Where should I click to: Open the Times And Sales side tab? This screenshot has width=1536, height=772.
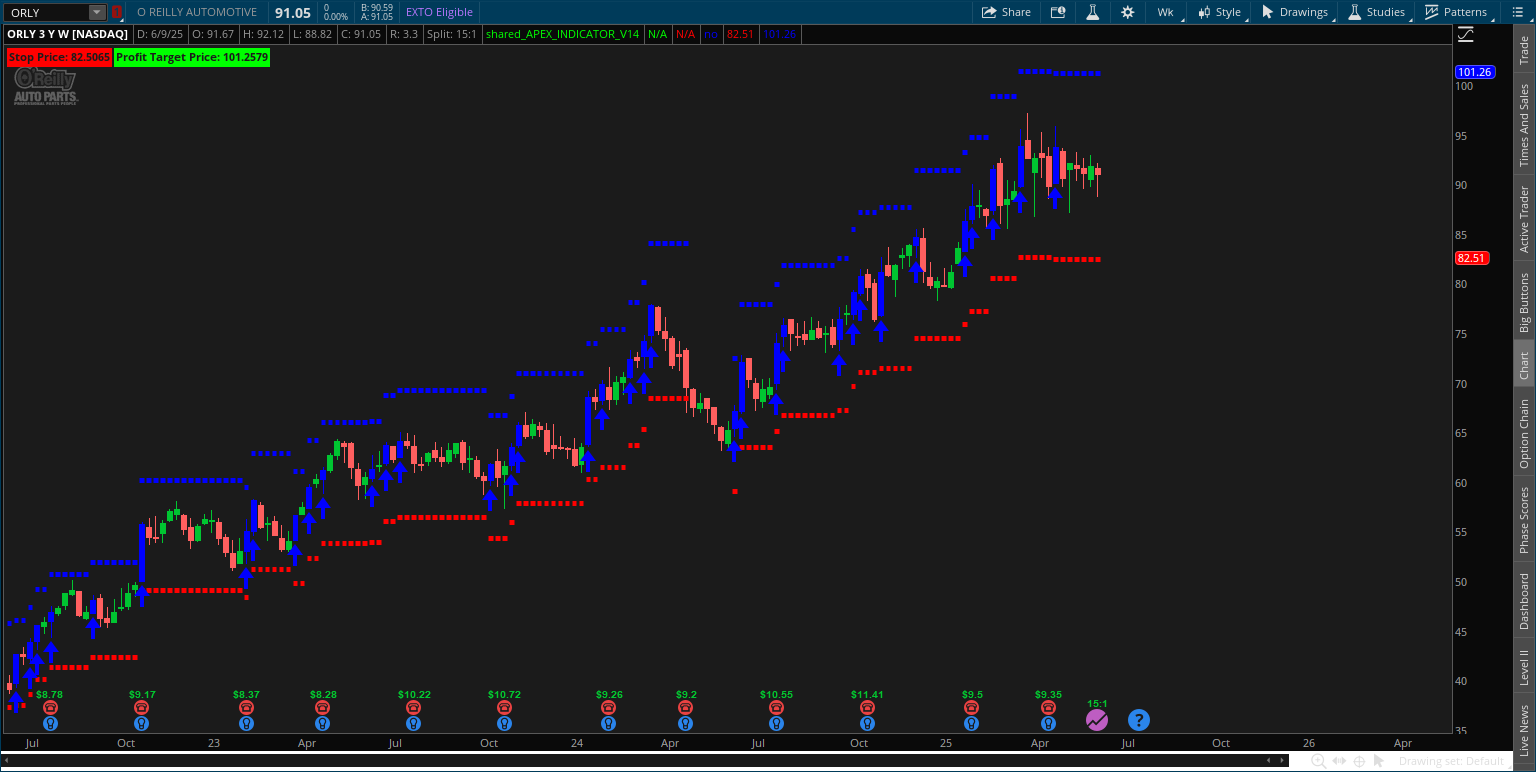tap(1524, 124)
